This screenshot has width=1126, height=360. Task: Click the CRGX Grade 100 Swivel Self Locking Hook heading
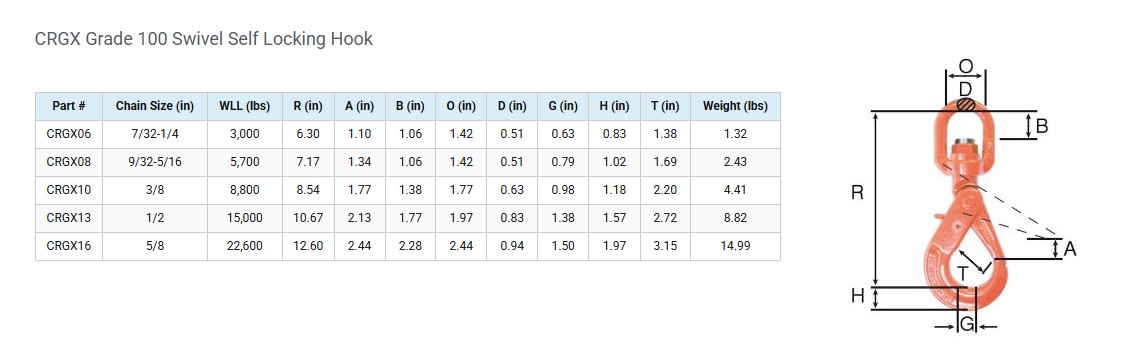[x=204, y=39]
